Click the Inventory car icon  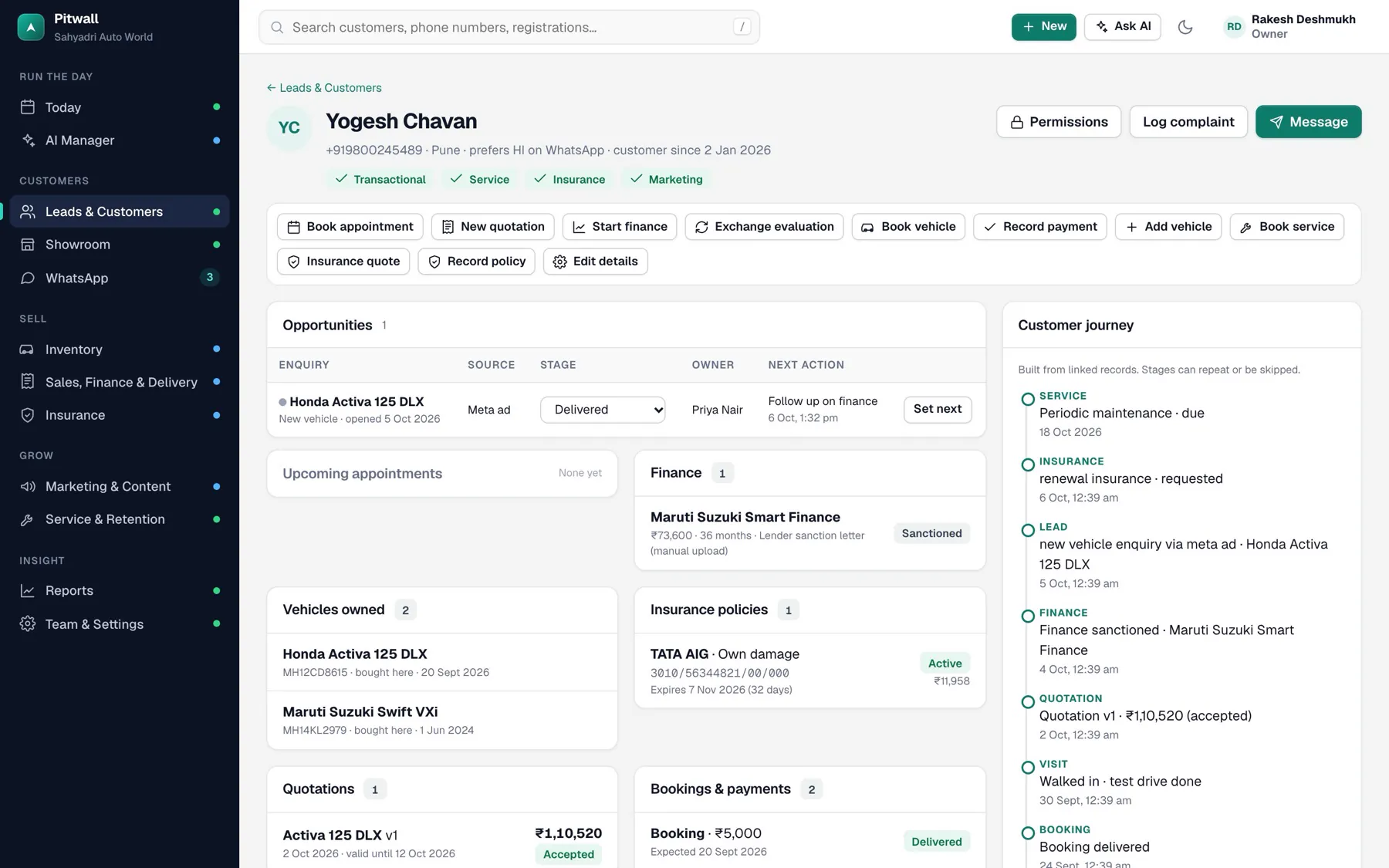[28, 350]
